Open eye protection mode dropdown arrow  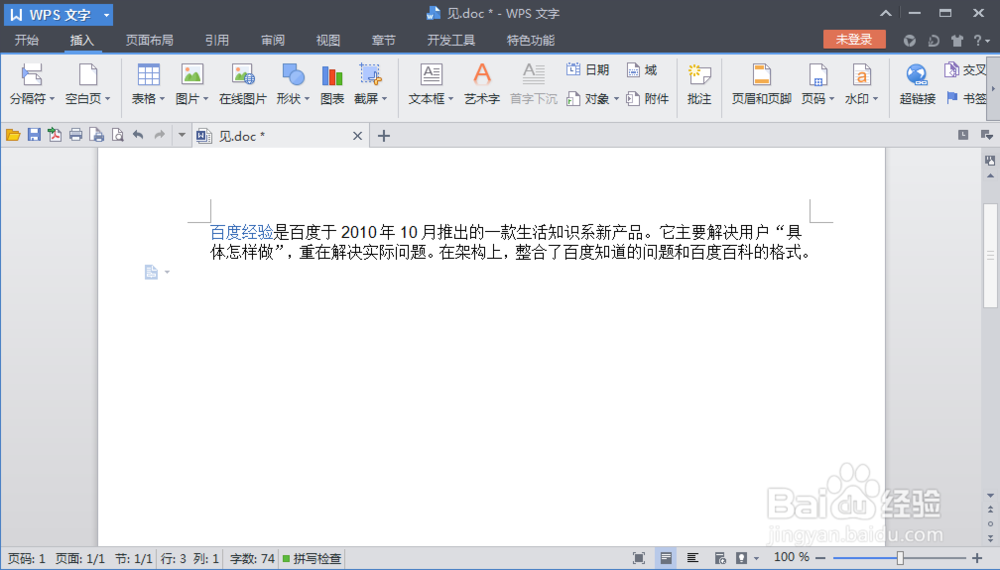pyautogui.click(x=756, y=559)
